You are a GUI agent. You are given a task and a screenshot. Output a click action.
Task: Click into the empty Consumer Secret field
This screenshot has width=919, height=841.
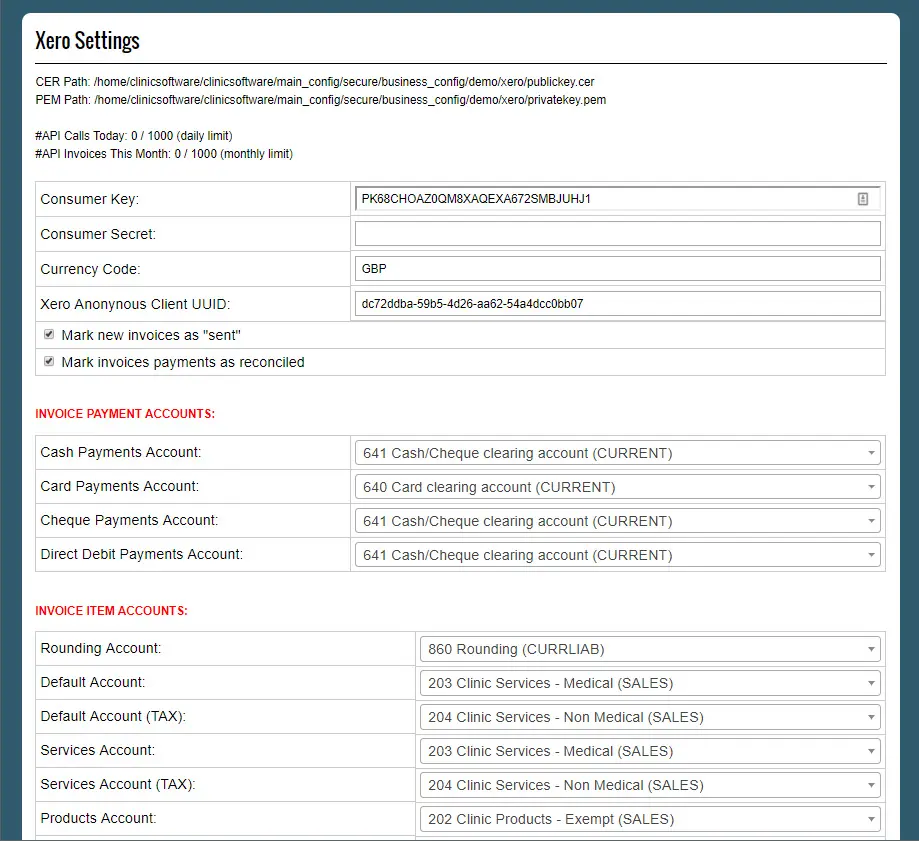618,234
